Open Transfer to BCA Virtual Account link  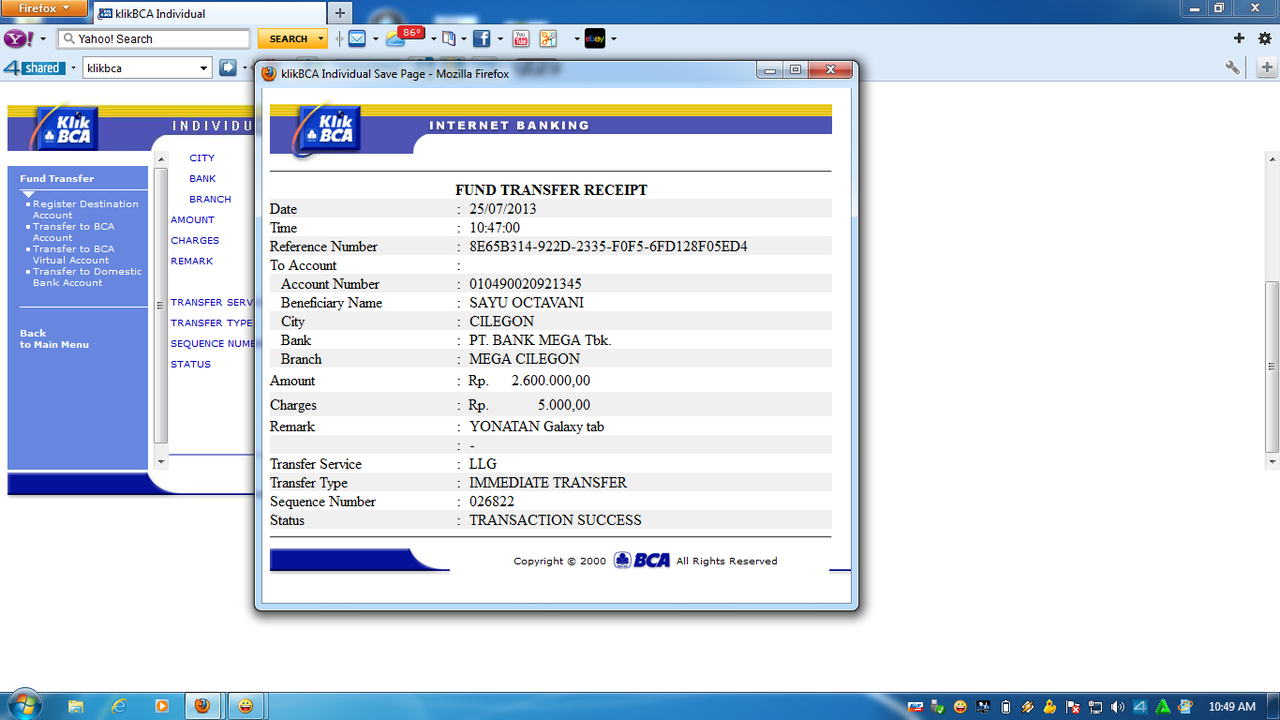click(73, 254)
